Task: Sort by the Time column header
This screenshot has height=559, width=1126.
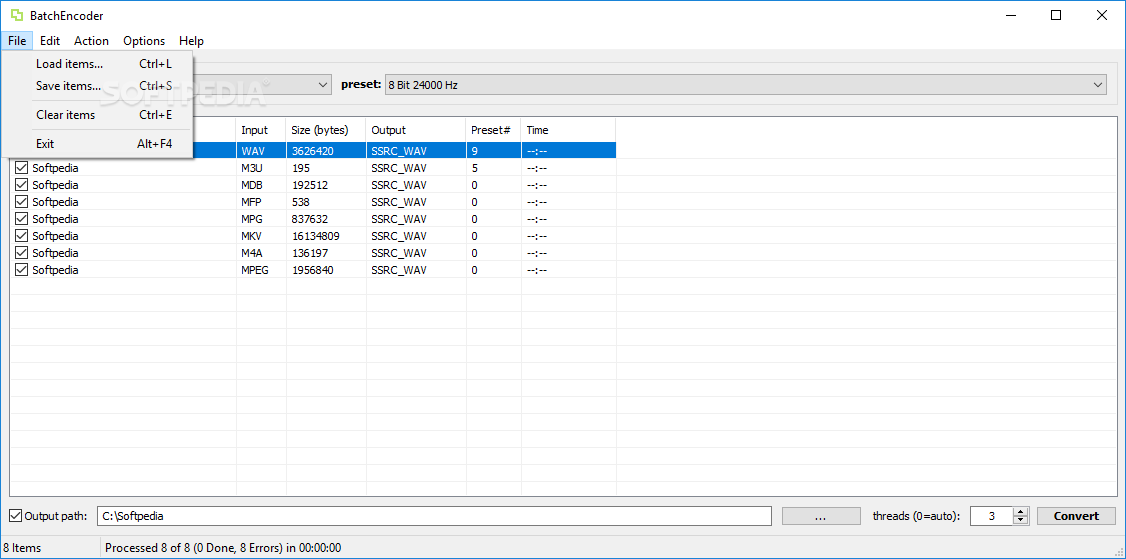Action: [x=569, y=130]
